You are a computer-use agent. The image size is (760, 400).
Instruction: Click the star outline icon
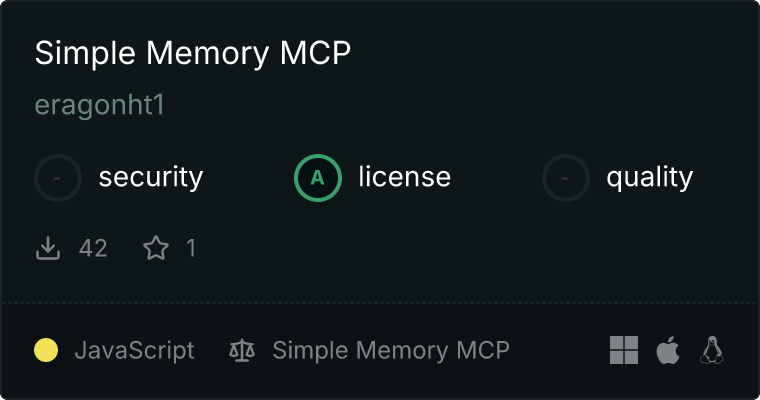pyautogui.click(x=156, y=248)
